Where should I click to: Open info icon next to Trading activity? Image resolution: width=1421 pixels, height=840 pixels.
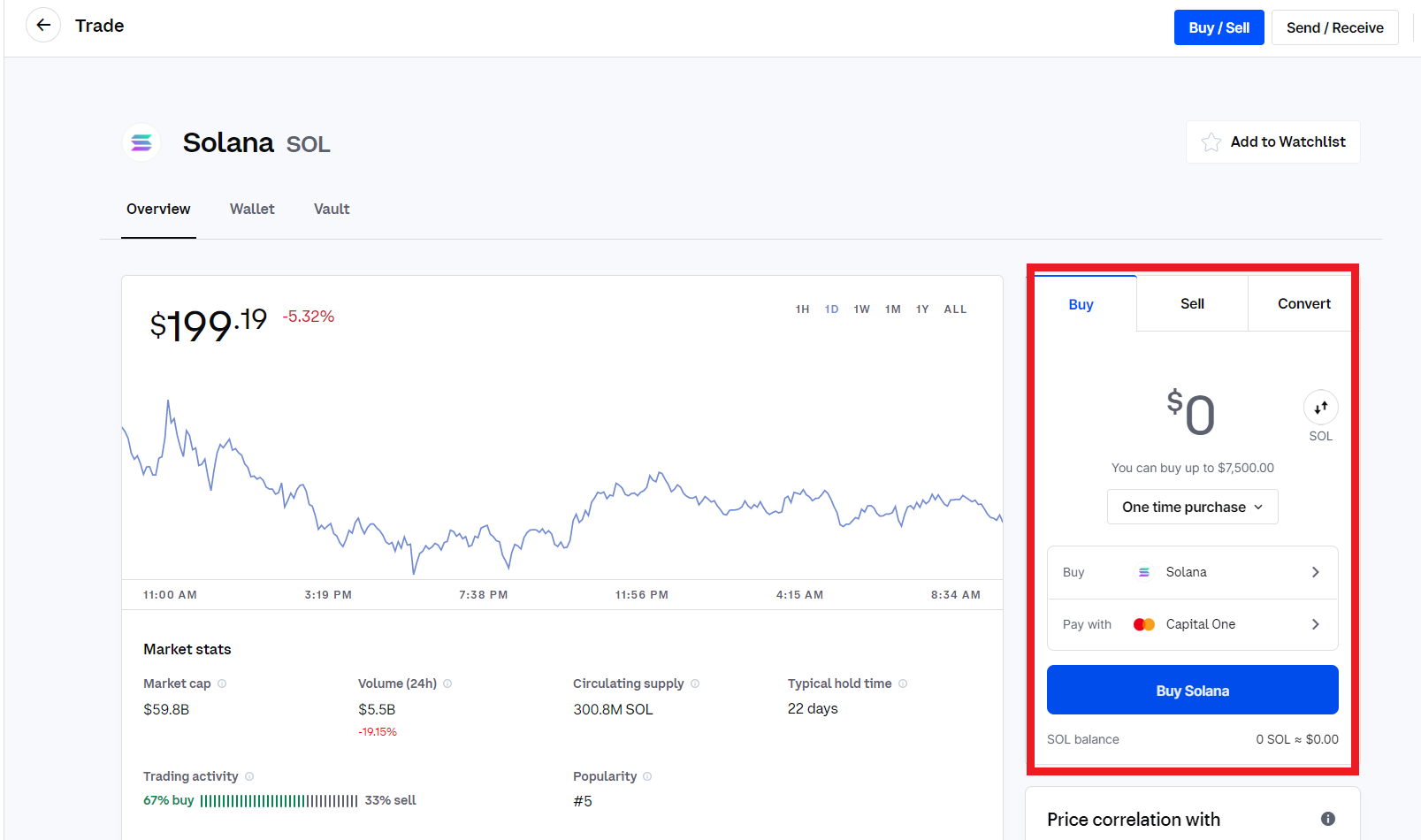249,776
